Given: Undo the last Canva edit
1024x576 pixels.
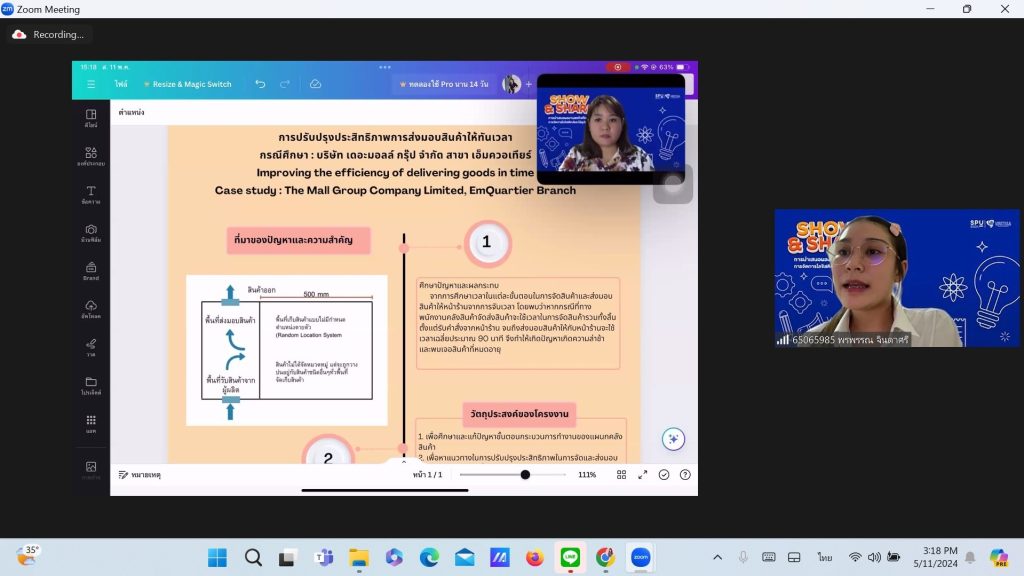Looking at the screenshot, I should 260,84.
